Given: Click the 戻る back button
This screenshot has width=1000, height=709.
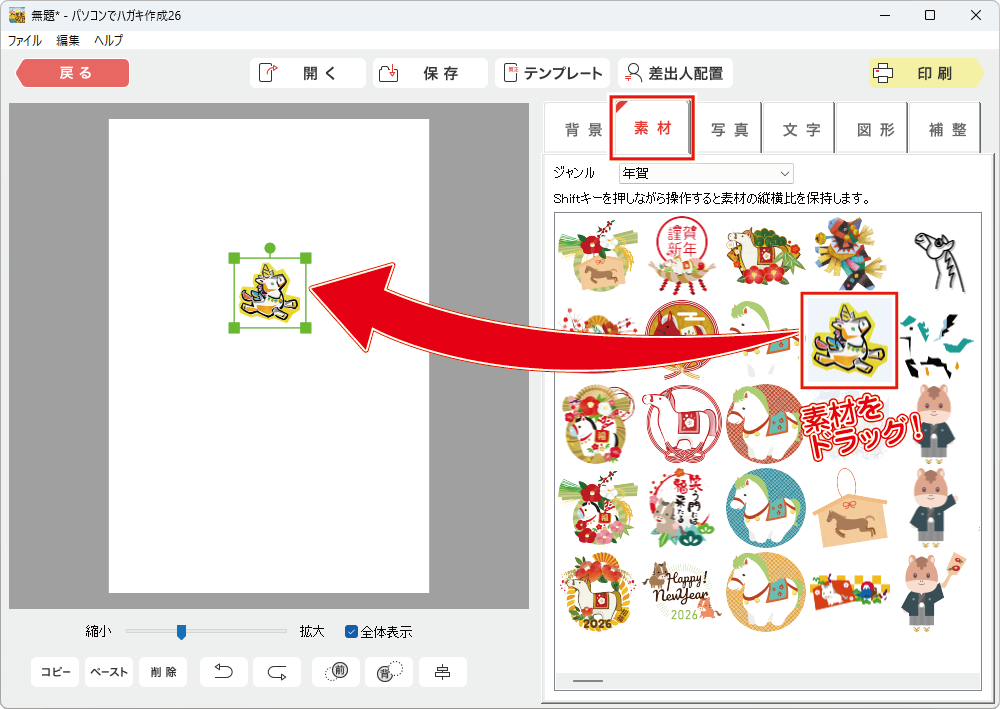Looking at the screenshot, I should pos(73,73).
